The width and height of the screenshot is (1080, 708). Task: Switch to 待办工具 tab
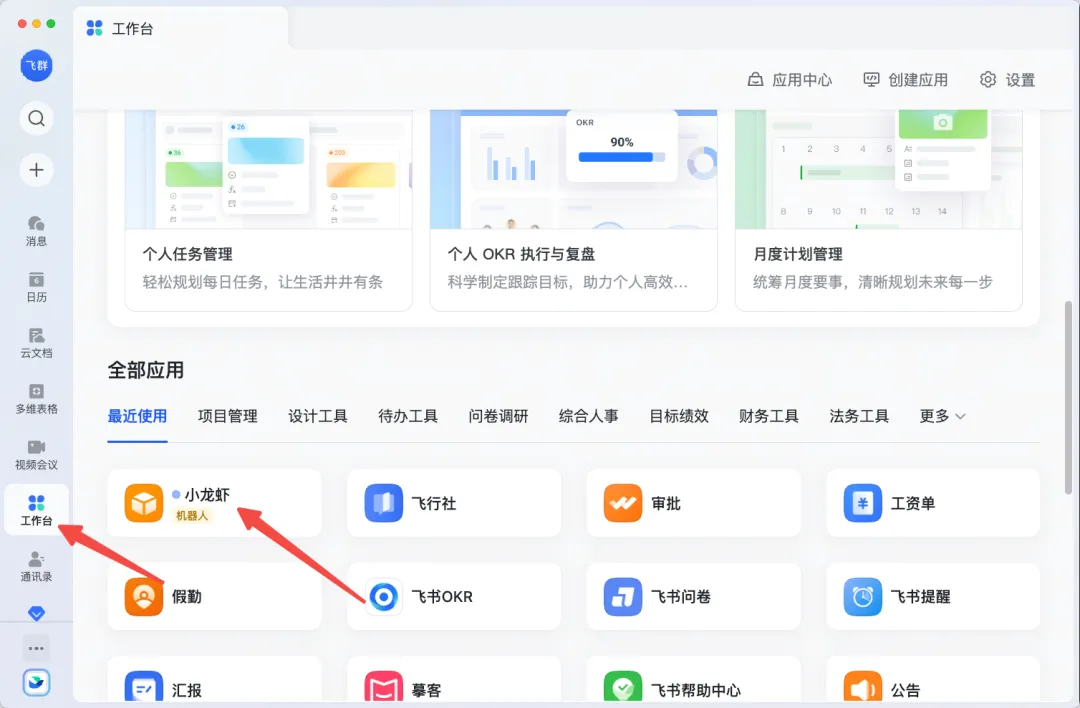[x=408, y=416]
